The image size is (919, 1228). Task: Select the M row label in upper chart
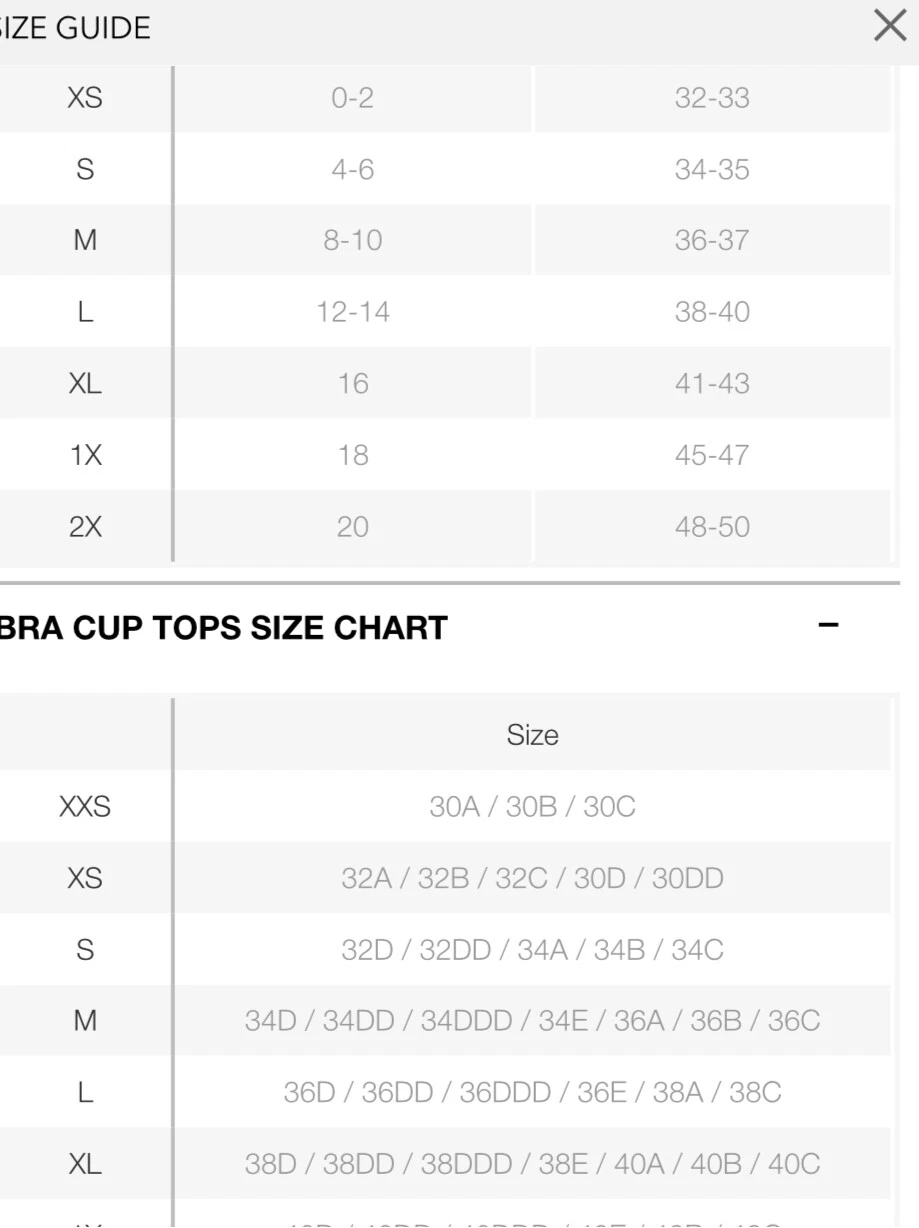[85, 240]
